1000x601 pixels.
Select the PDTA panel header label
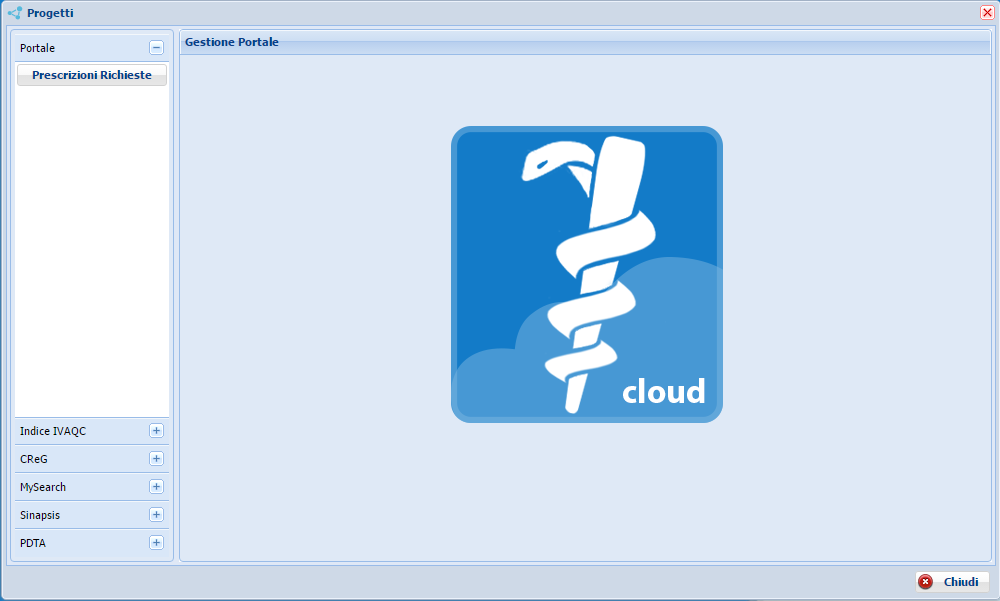(33, 544)
